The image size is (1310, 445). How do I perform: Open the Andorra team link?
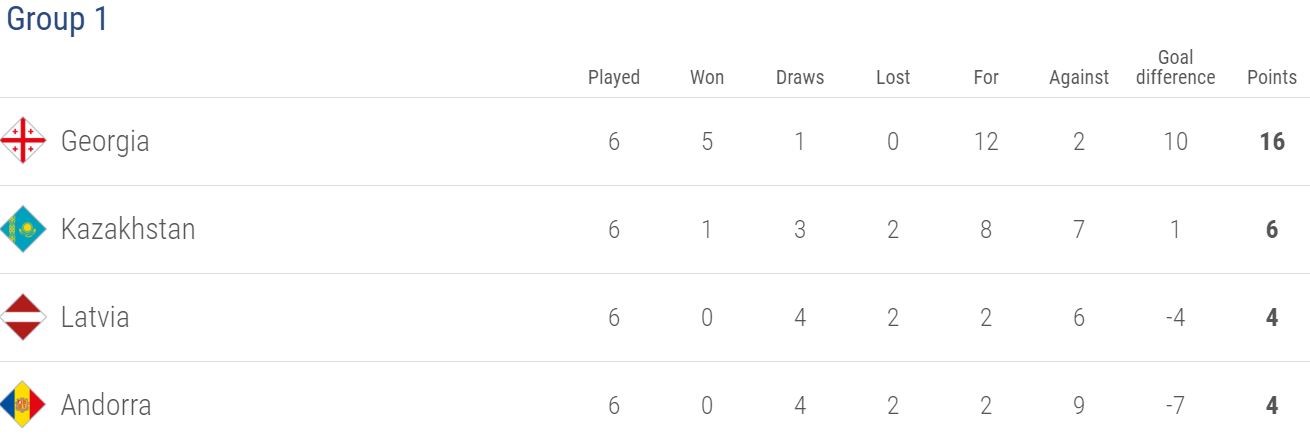(106, 405)
